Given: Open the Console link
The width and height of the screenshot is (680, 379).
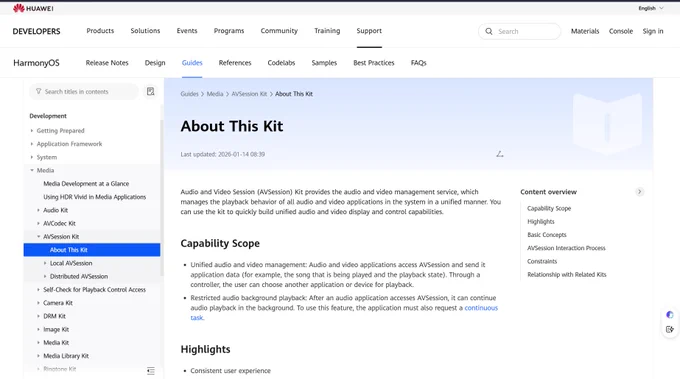Looking at the screenshot, I should pos(621,31).
